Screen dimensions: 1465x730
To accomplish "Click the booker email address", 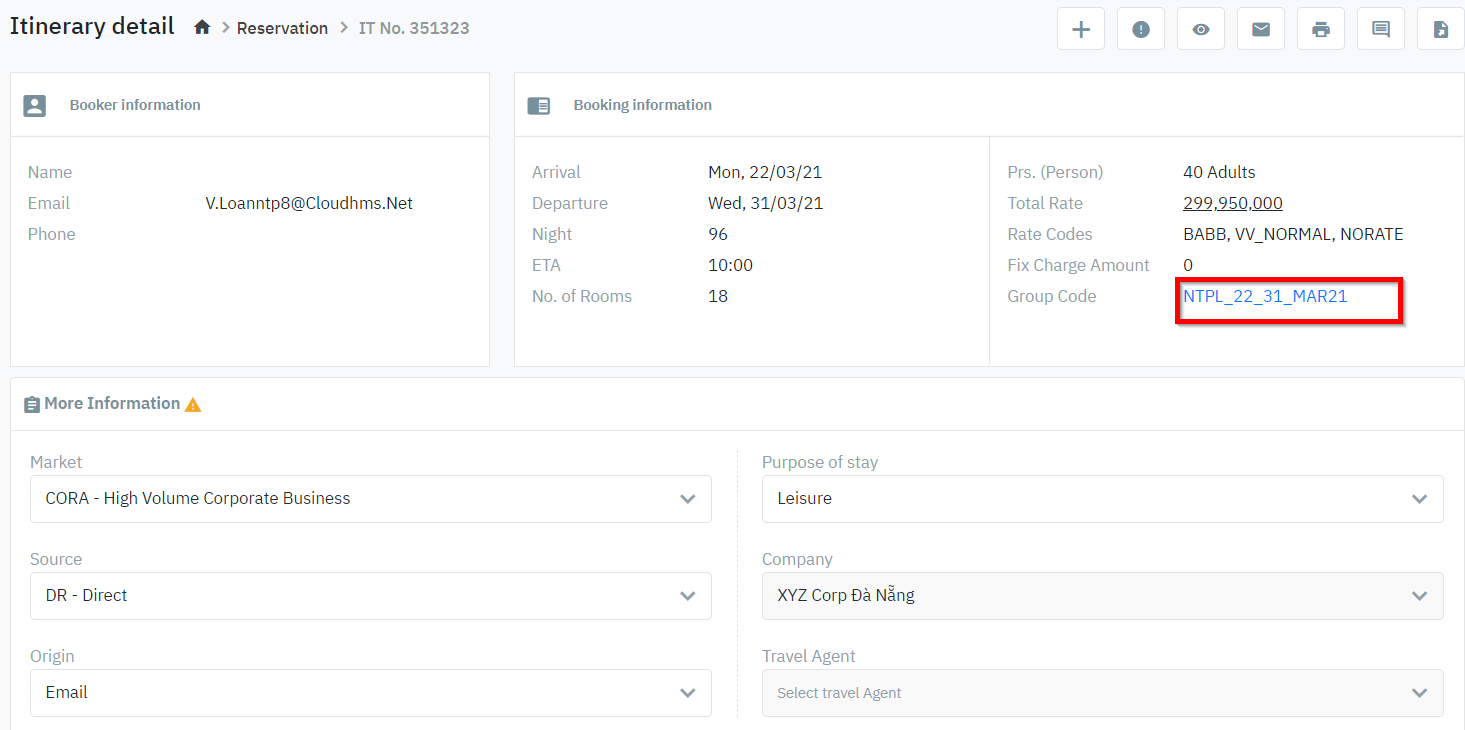I will click(309, 203).
